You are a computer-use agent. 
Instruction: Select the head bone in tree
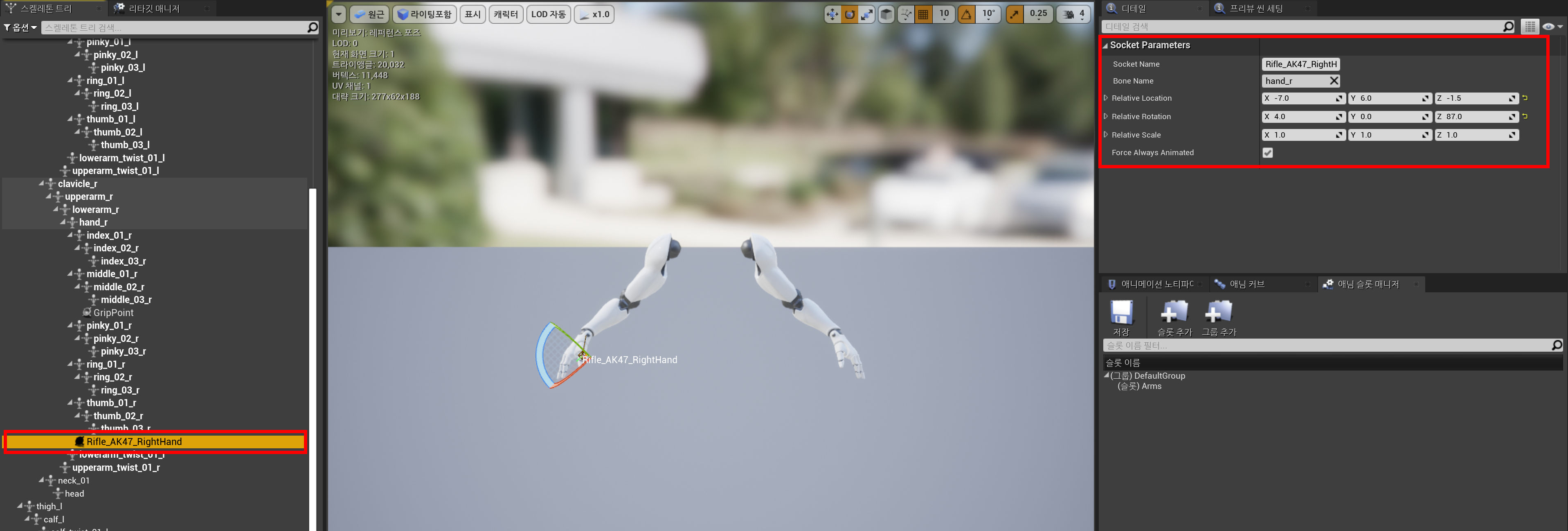(x=74, y=494)
